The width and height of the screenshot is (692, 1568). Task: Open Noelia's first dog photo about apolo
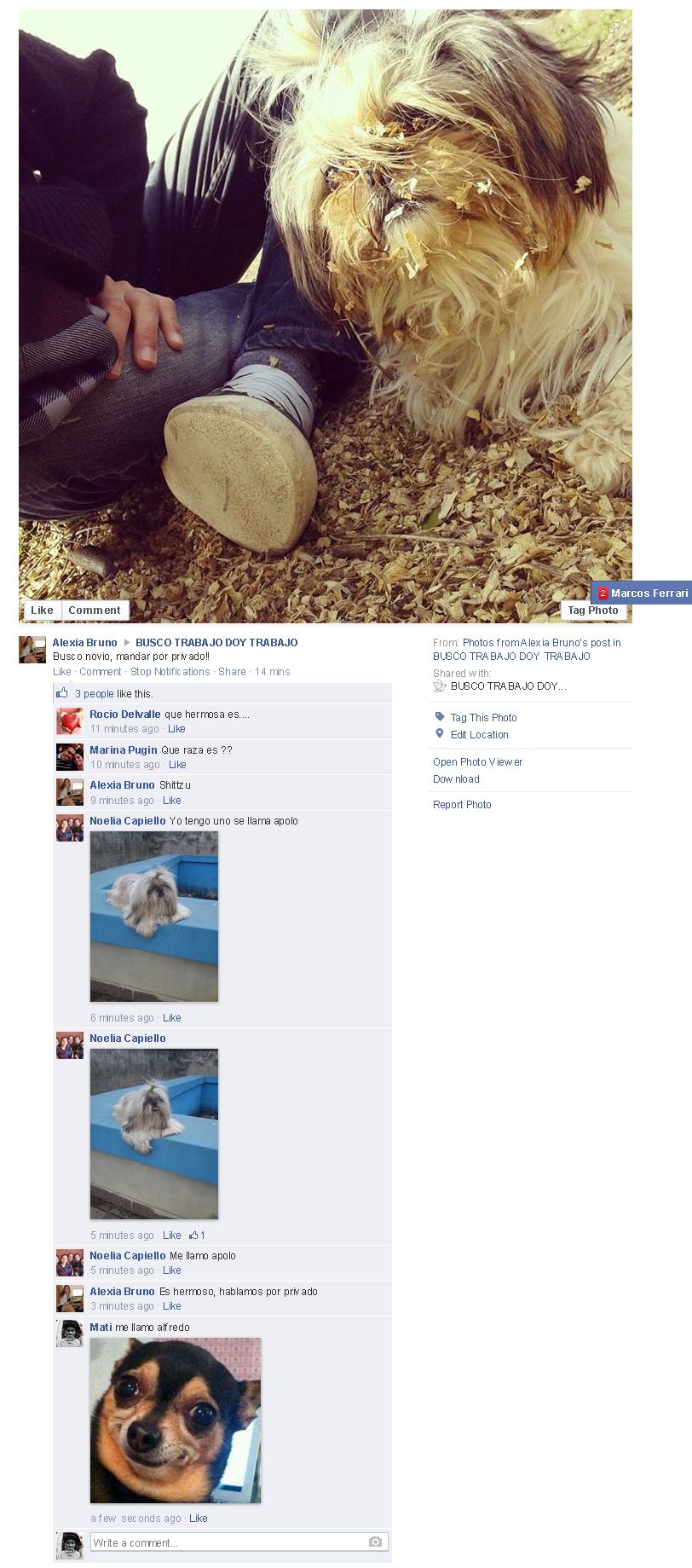pos(154,917)
